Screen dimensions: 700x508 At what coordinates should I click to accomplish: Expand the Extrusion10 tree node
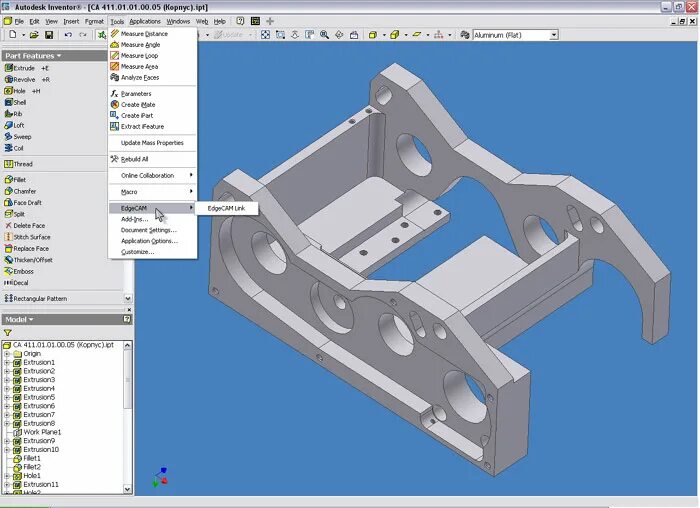[x=7, y=450]
